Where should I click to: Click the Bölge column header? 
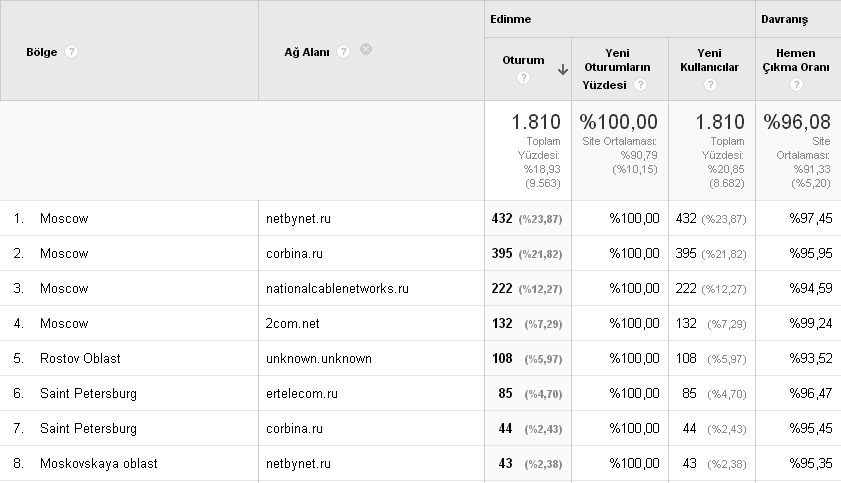click(x=41, y=52)
